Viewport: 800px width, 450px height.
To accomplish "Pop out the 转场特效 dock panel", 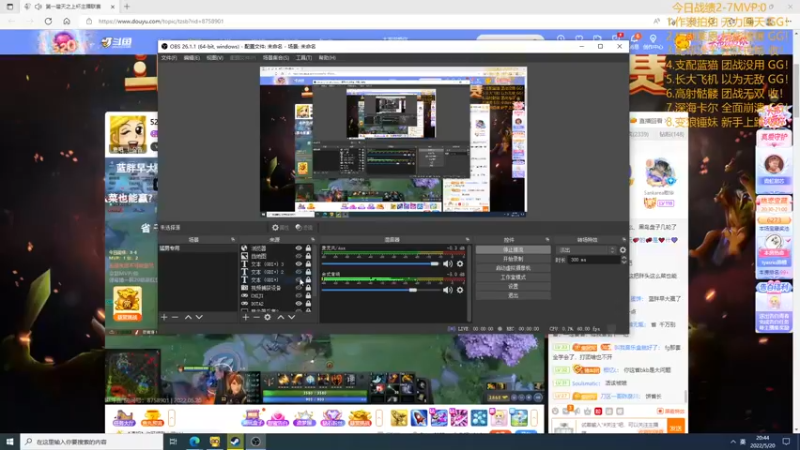I will tap(623, 240).
